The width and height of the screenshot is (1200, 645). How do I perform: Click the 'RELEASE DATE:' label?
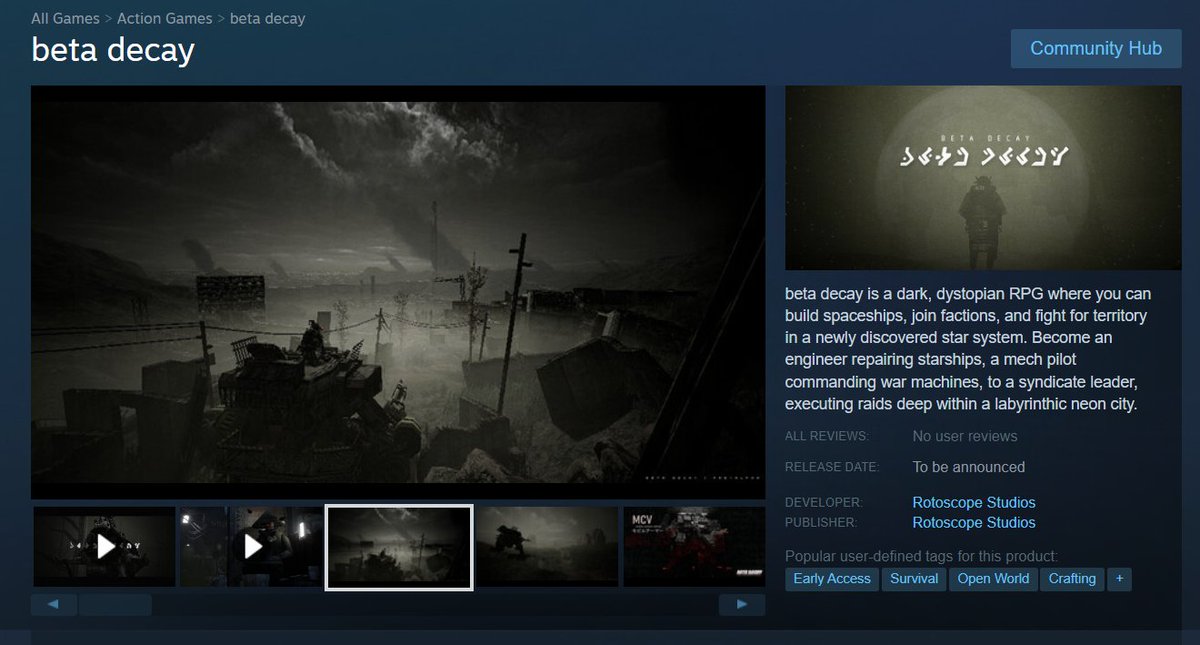pos(832,467)
